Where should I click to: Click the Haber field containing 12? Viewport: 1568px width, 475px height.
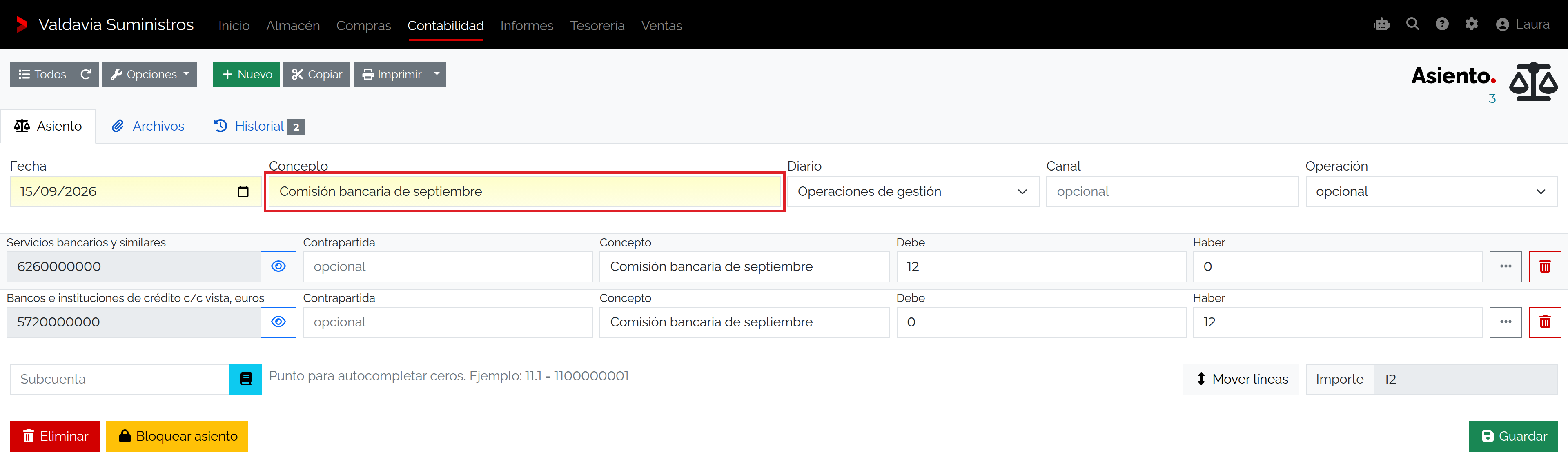click(x=1337, y=322)
